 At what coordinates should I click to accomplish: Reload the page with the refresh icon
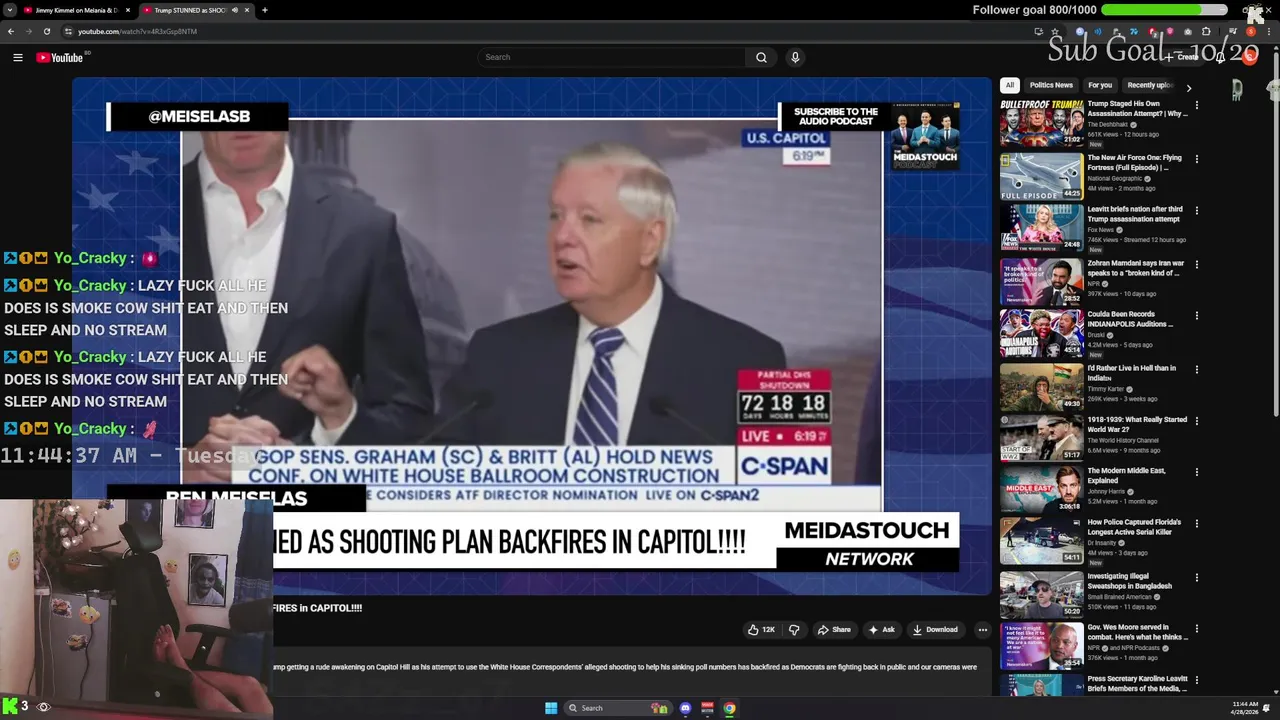click(46, 31)
